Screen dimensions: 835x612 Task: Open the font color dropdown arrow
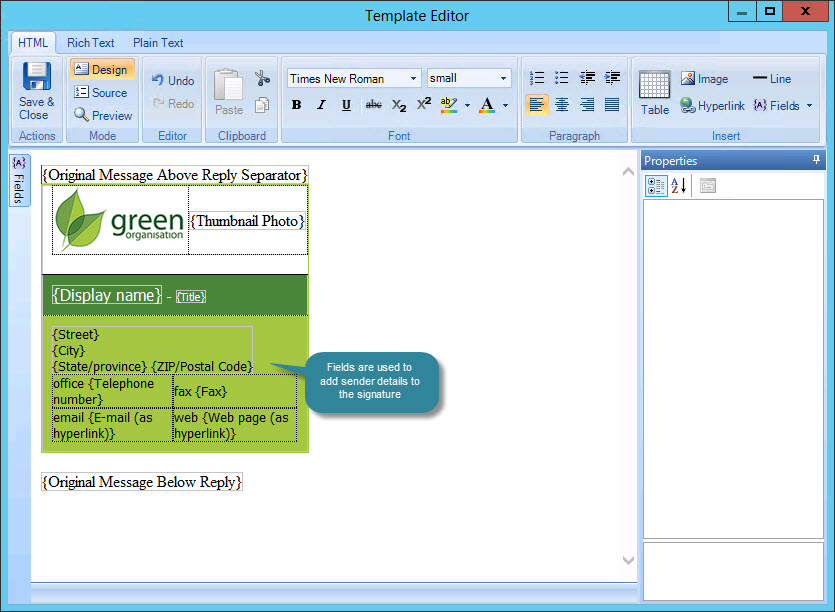click(x=505, y=105)
